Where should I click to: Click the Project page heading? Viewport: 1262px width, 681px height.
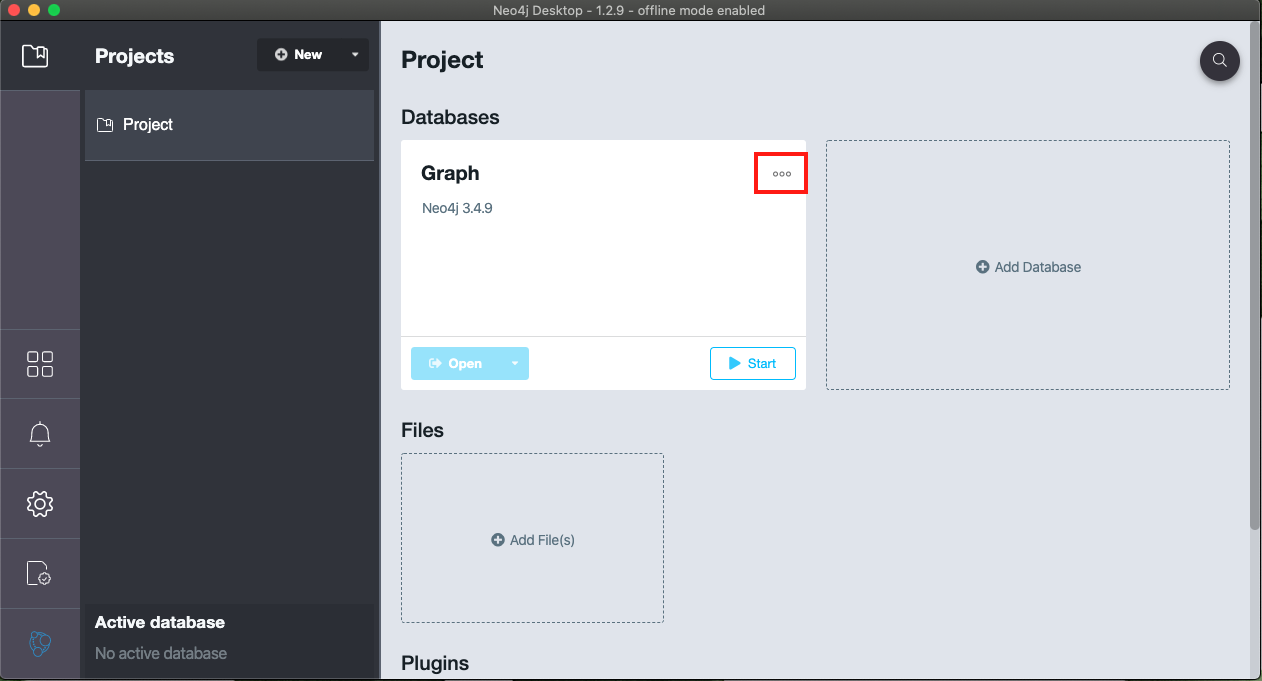[442, 60]
